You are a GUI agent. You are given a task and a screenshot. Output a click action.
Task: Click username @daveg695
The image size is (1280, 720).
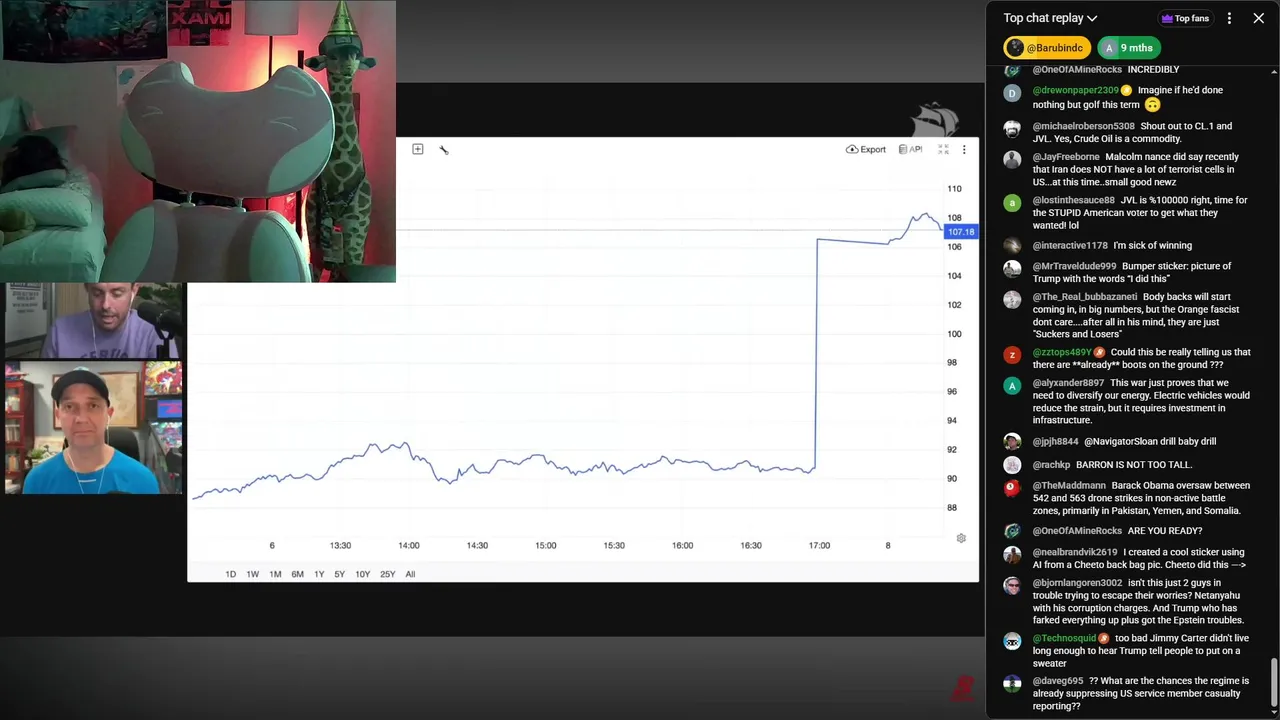pyautogui.click(x=1057, y=681)
